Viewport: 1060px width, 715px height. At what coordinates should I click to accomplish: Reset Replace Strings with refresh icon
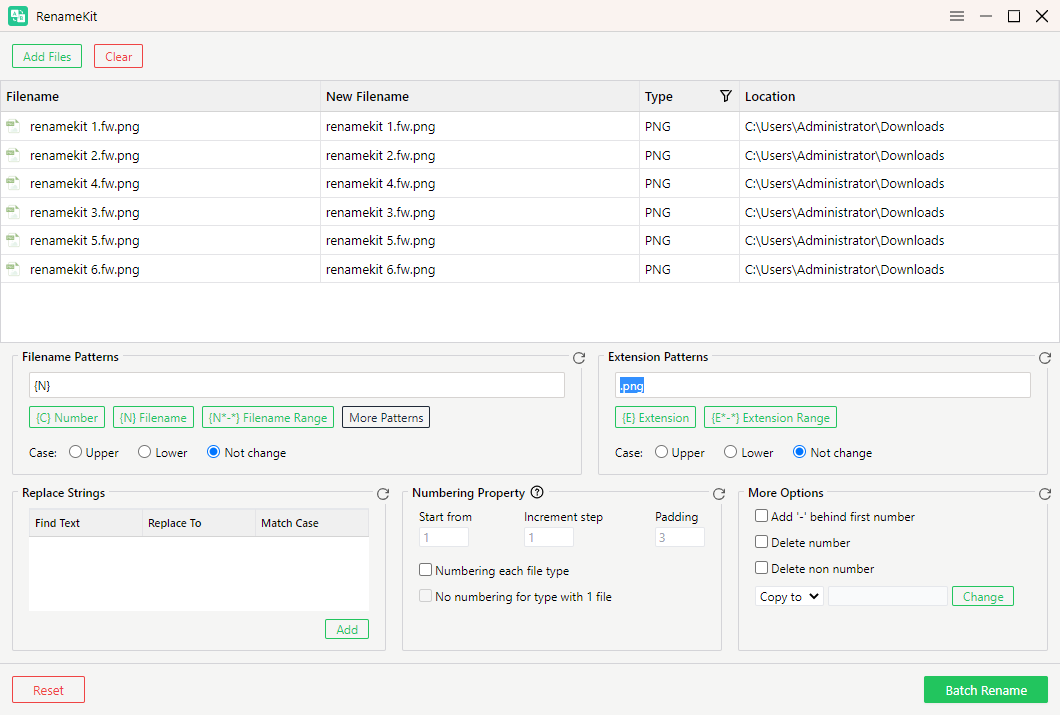[x=383, y=494]
